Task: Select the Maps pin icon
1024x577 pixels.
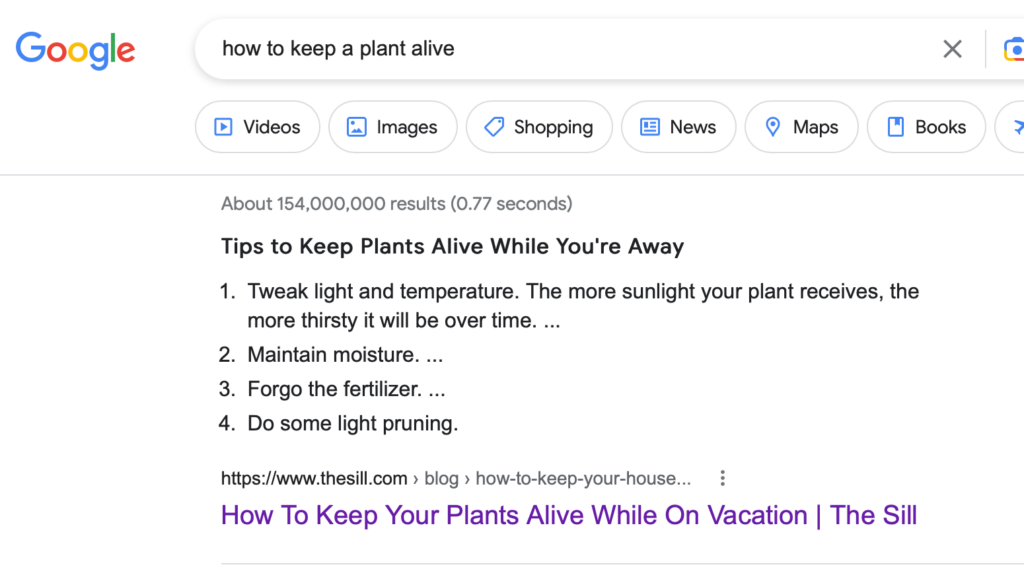Action: (773, 127)
